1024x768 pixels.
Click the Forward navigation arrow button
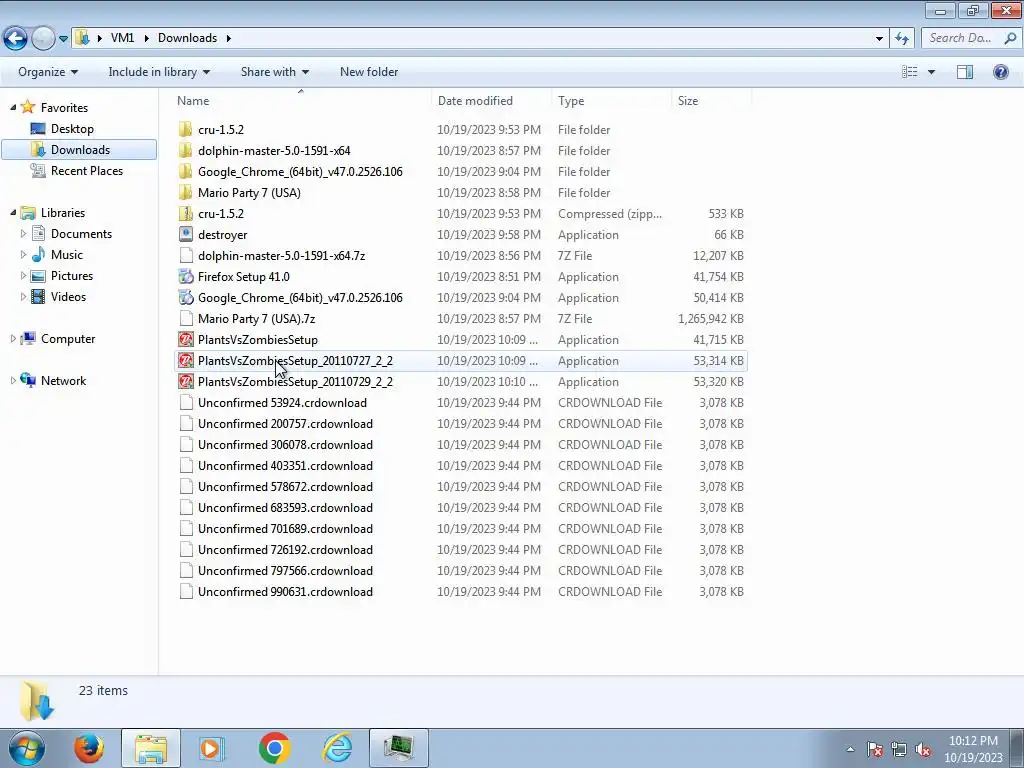point(44,38)
